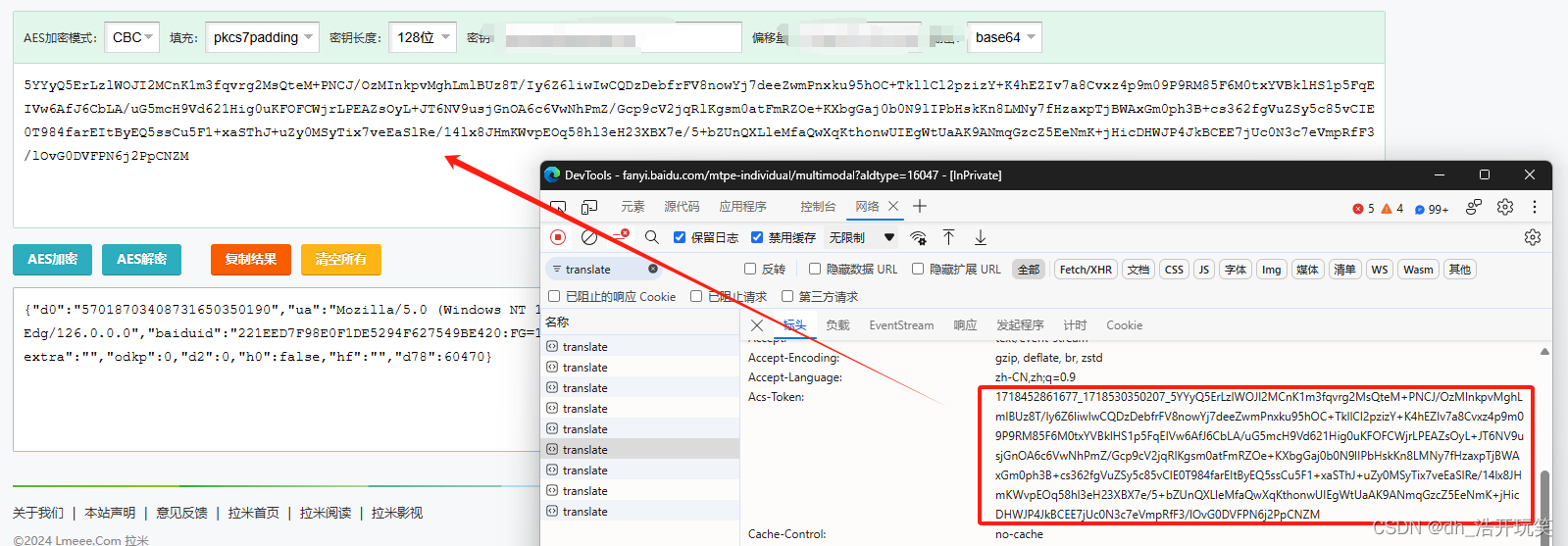The image size is (1568, 546).
Task: Import HAR file upload arrow
Action: (x=949, y=237)
